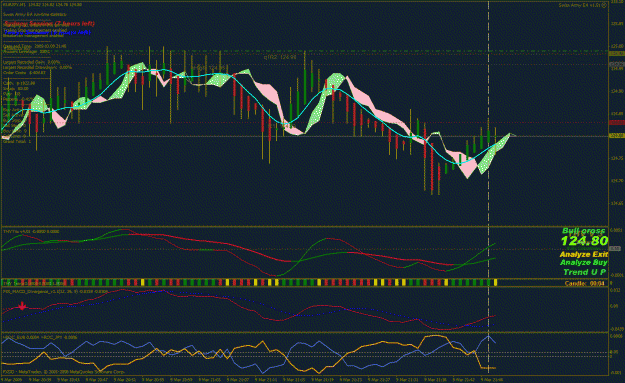Click the HROC indicator title in bottom panel

click(x=40, y=337)
